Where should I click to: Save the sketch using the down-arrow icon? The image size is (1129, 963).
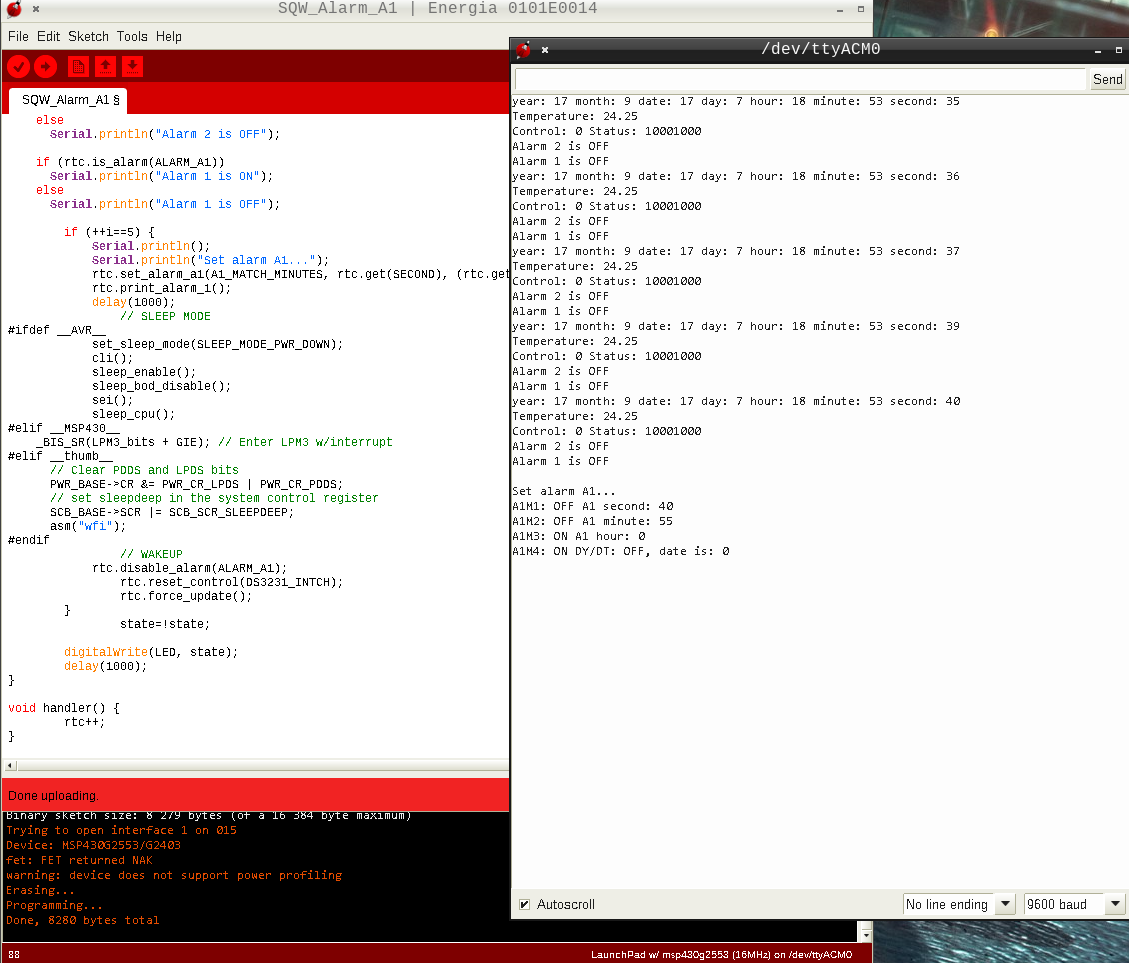click(134, 66)
